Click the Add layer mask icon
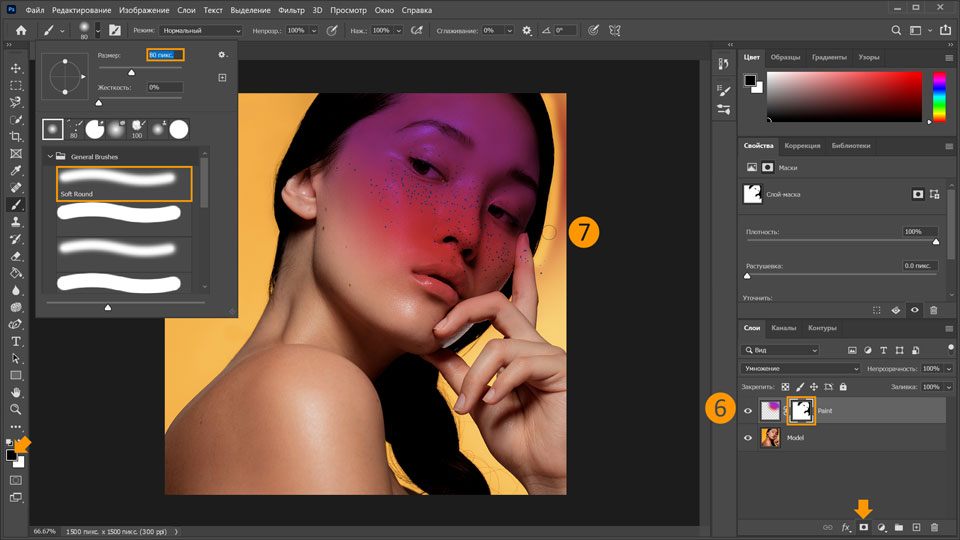The width and height of the screenshot is (960, 540). (864, 527)
